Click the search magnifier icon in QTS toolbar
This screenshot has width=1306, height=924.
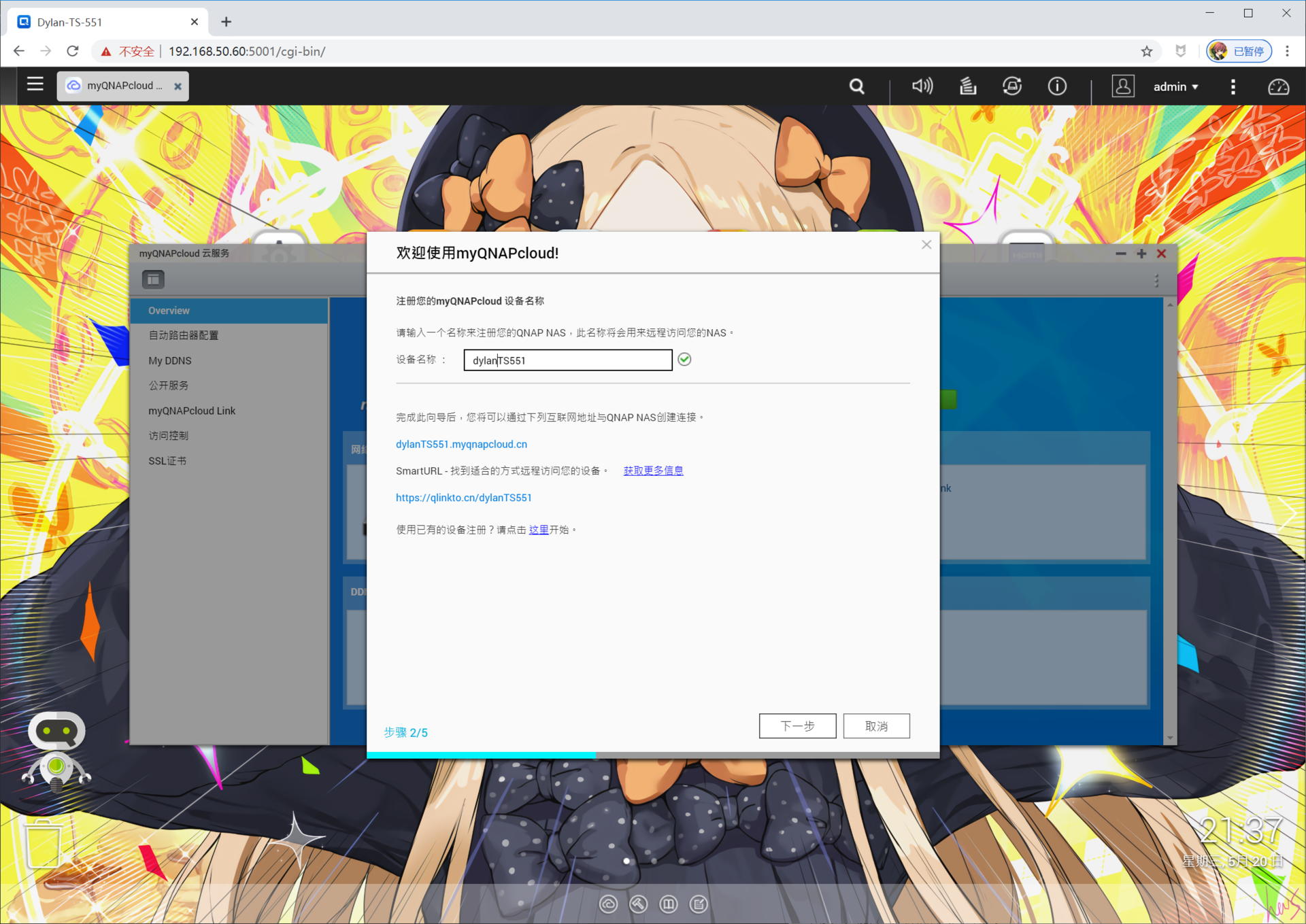[x=856, y=86]
